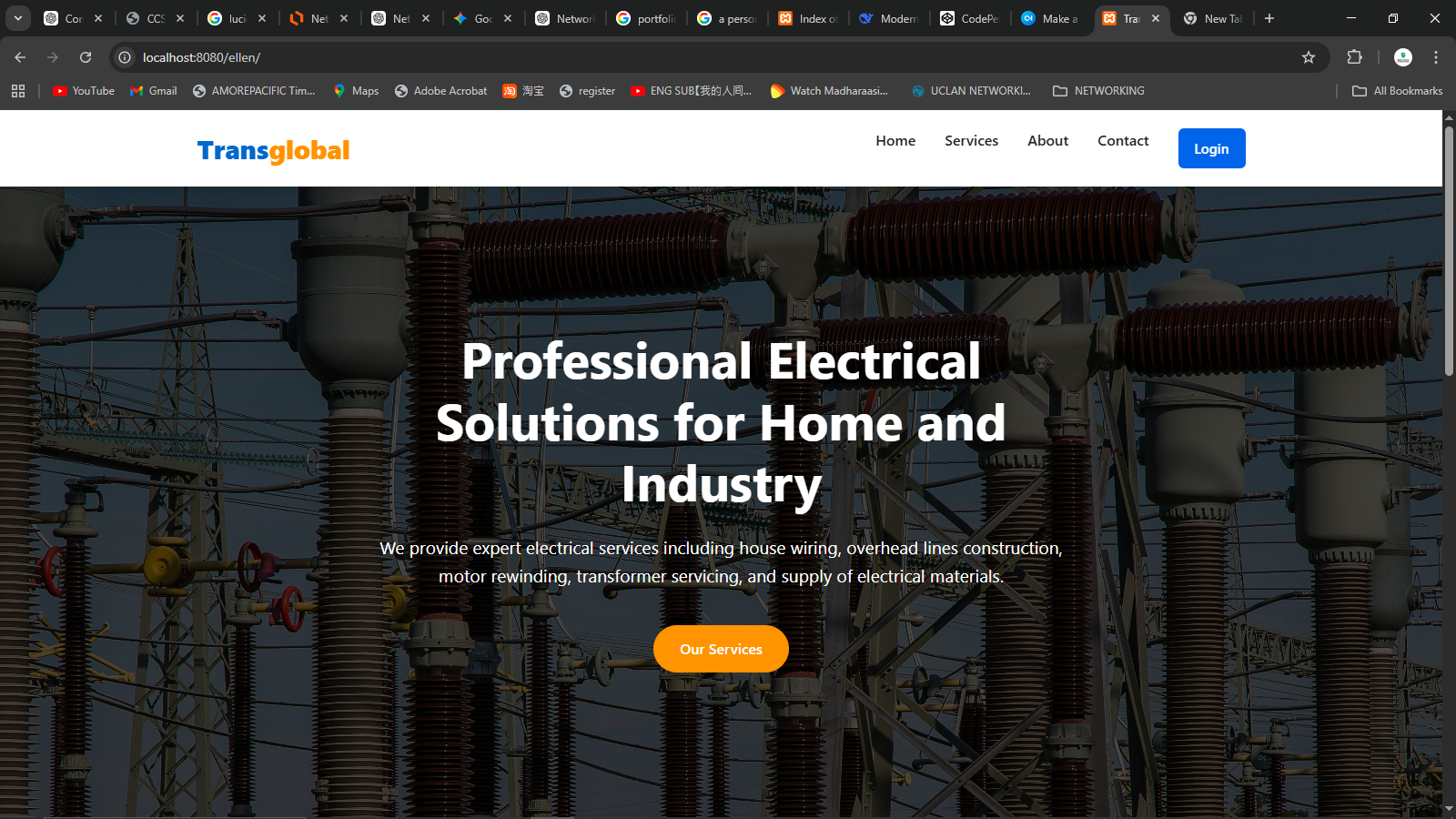Switch to the Modern tab

[x=889, y=18]
